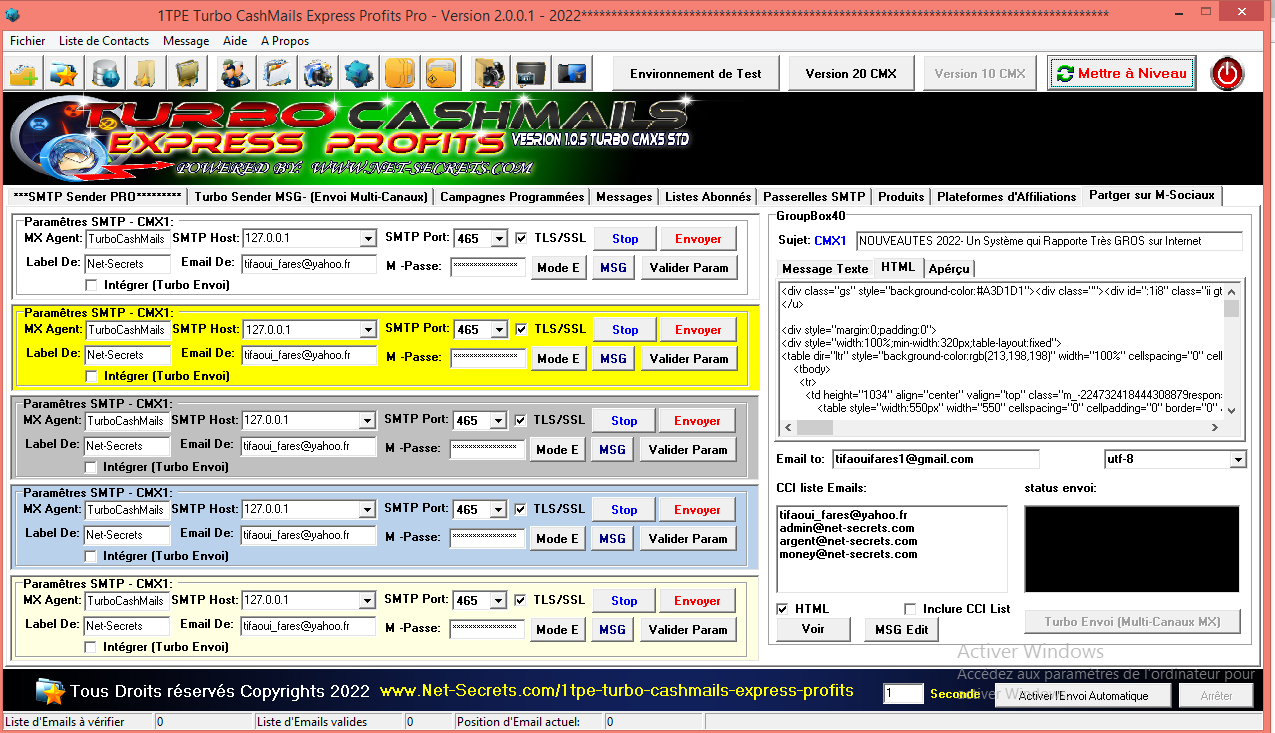
Task: Click the red power button icon
Action: (x=1227, y=73)
